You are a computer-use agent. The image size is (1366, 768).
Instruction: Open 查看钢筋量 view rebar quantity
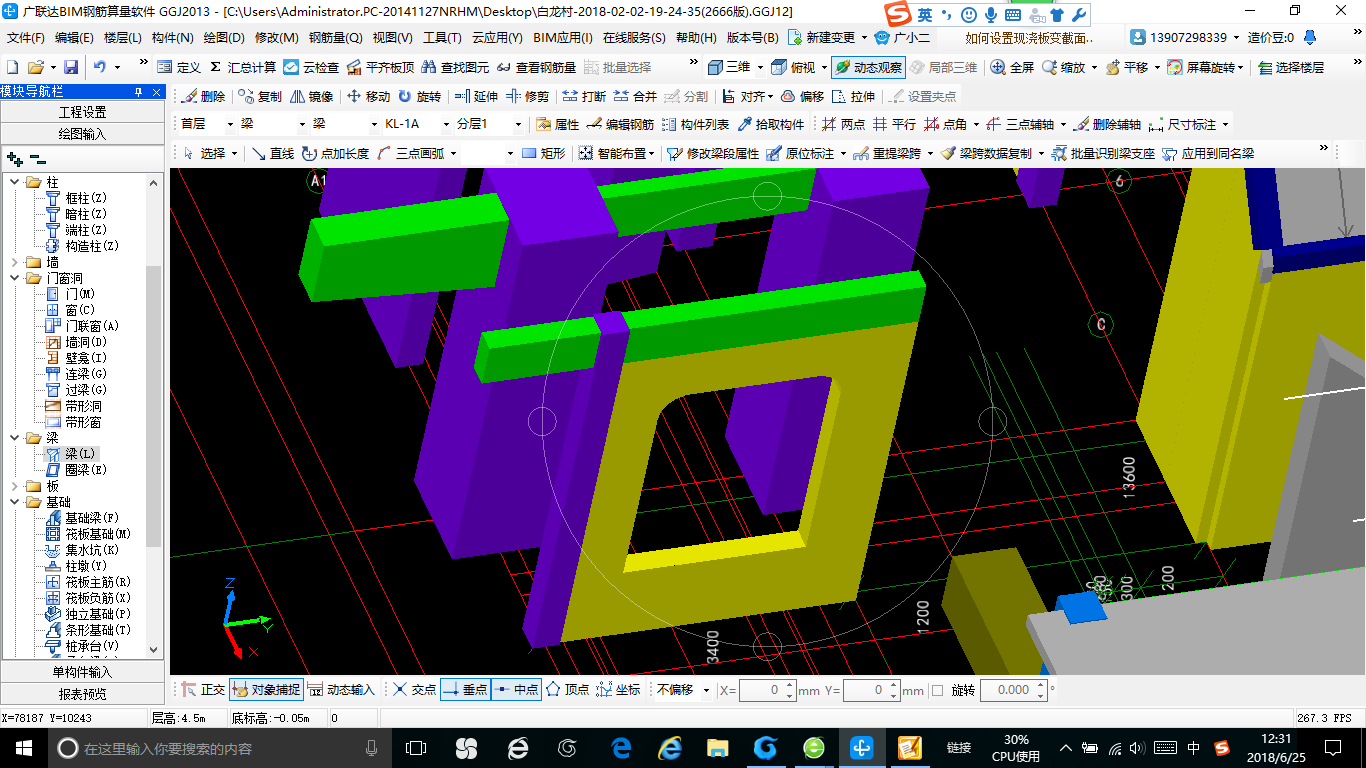pyautogui.click(x=536, y=67)
